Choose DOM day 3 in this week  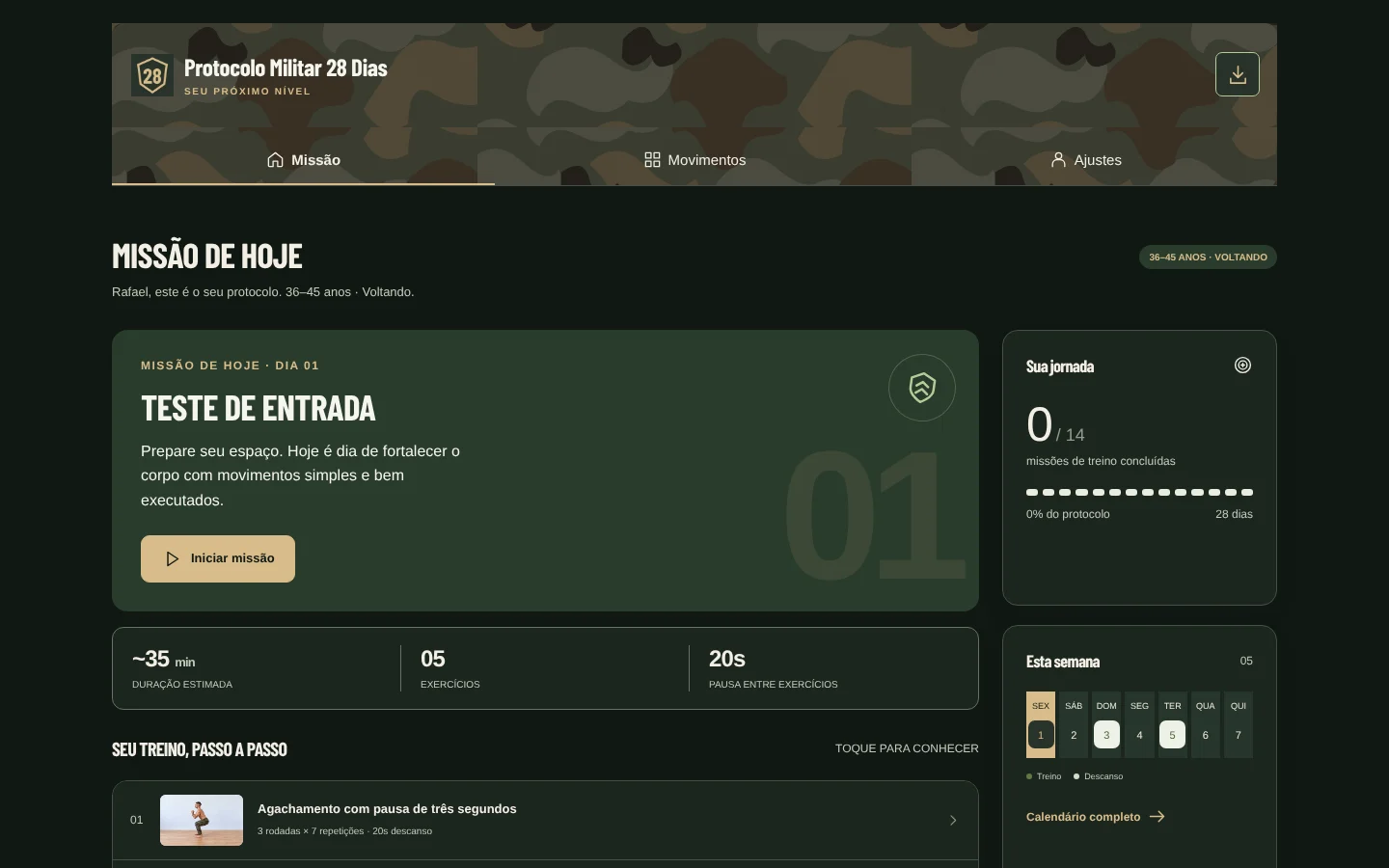(x=1106, y=724)
